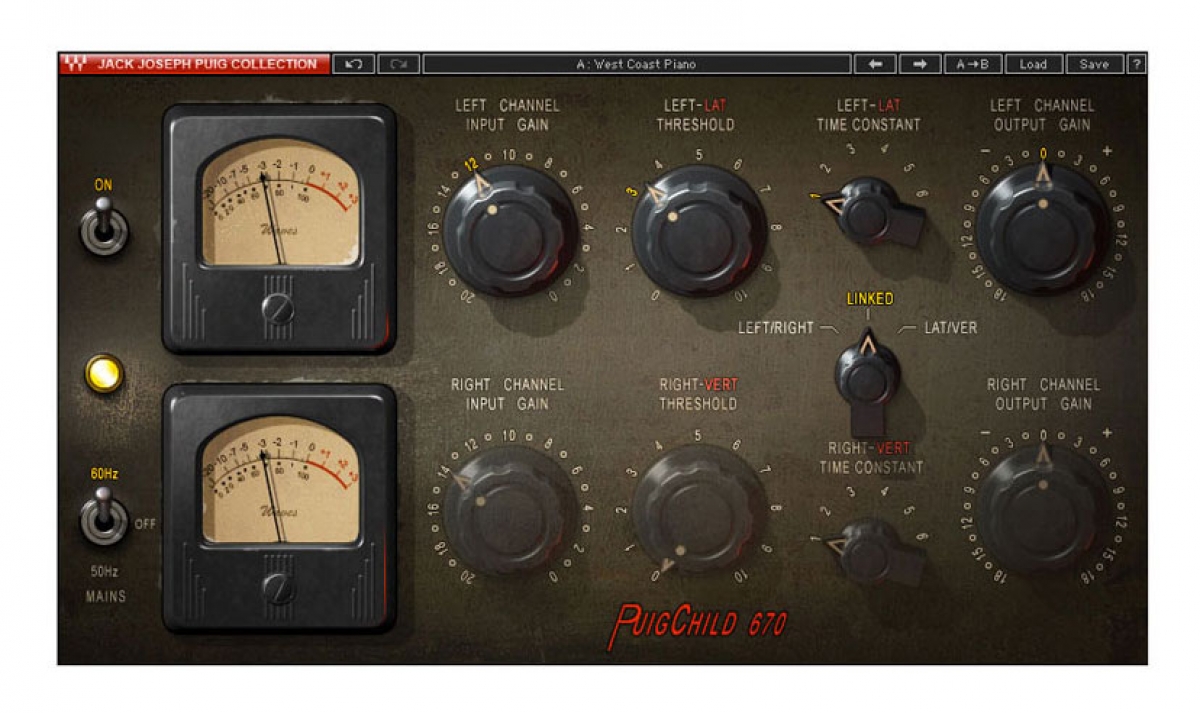Image resolution: width=1200 pixels, height=713 pixels.
Task: Select the LAT/VER mode label
Action: point(951,327)
